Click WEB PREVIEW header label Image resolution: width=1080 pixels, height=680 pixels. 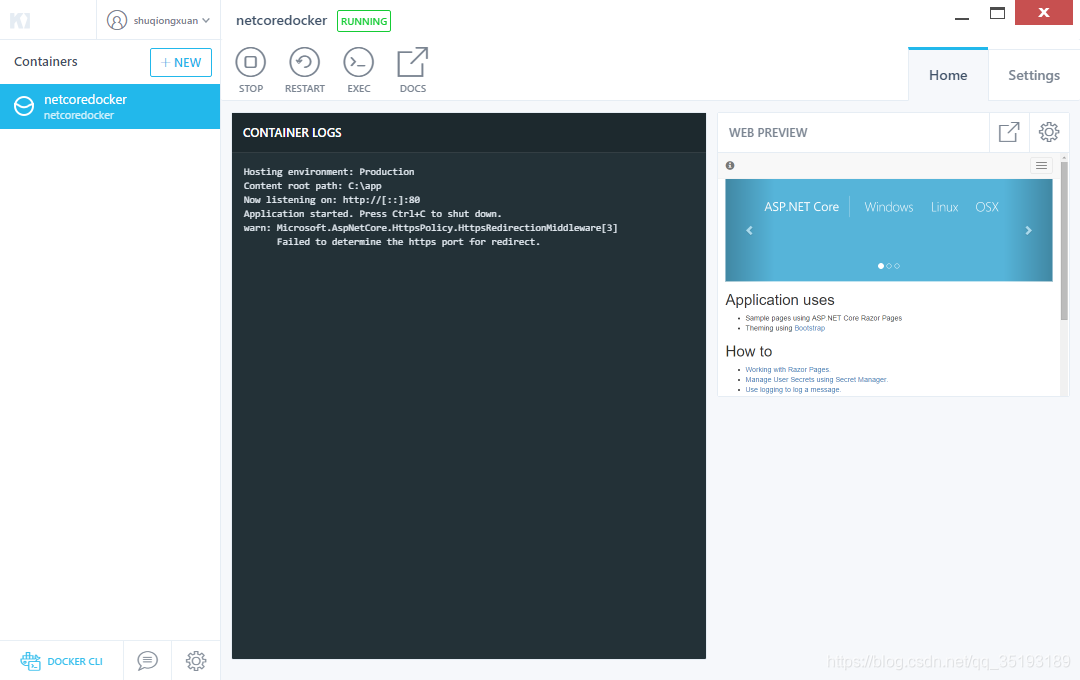click(x=768, y=132)
